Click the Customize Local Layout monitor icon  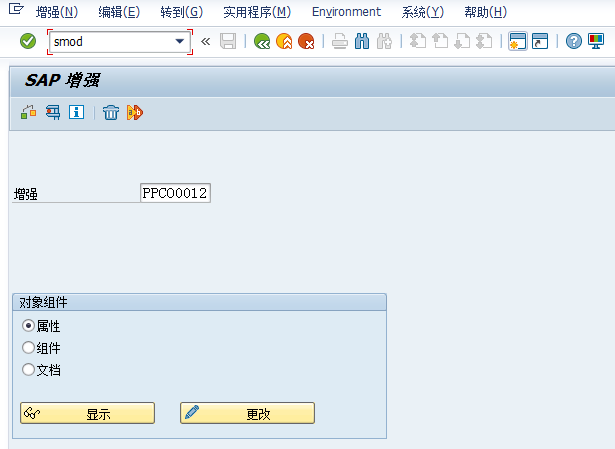click(596, 41)
